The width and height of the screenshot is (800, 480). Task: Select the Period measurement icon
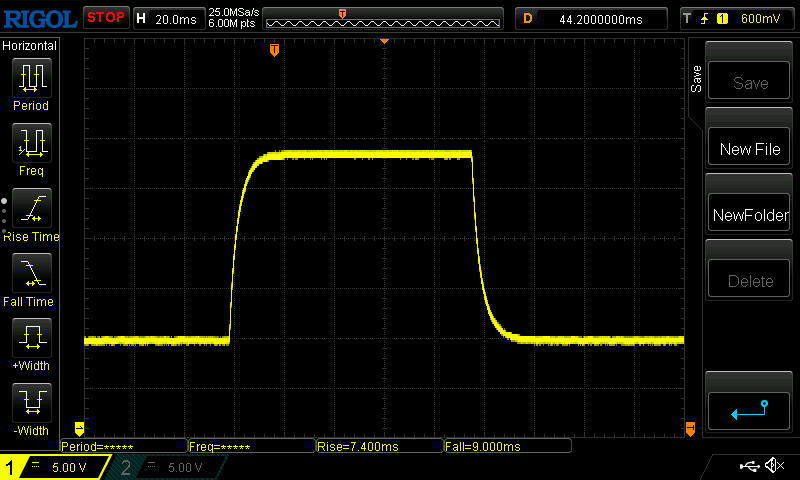[32, 78]
